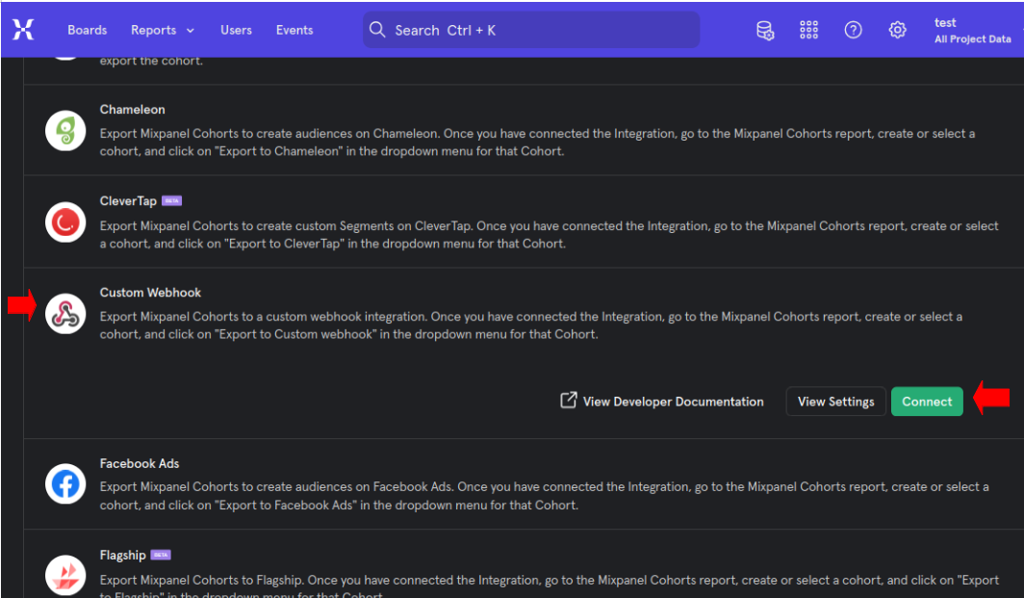Screen dimensions: 1024x598
Task: Open the Events nav item
Action: coord(294,30)
